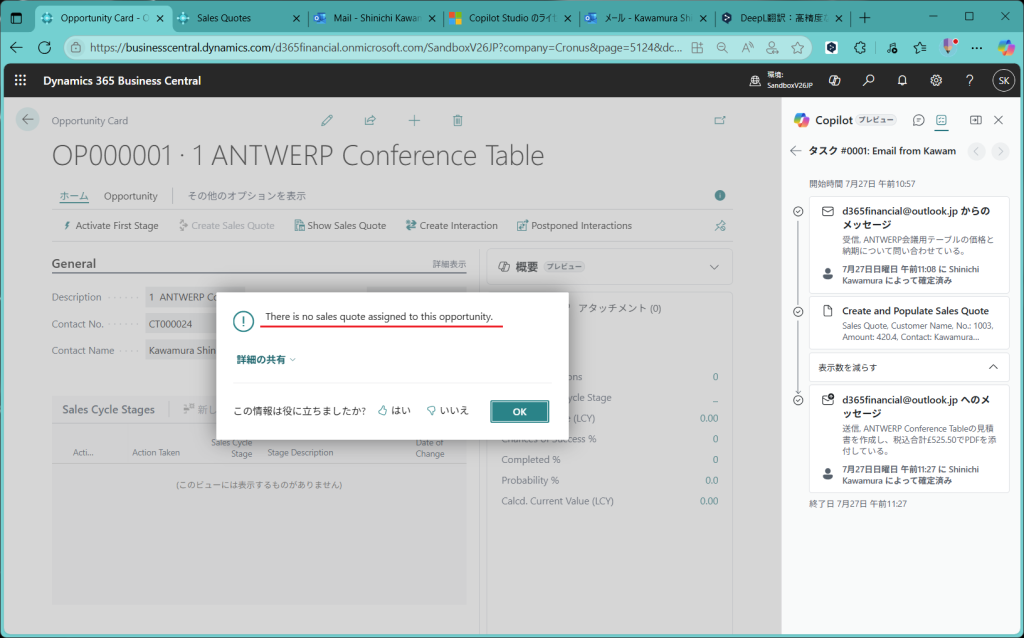
Task: Add page to favorites with star icon
Action: click(797, 47)
